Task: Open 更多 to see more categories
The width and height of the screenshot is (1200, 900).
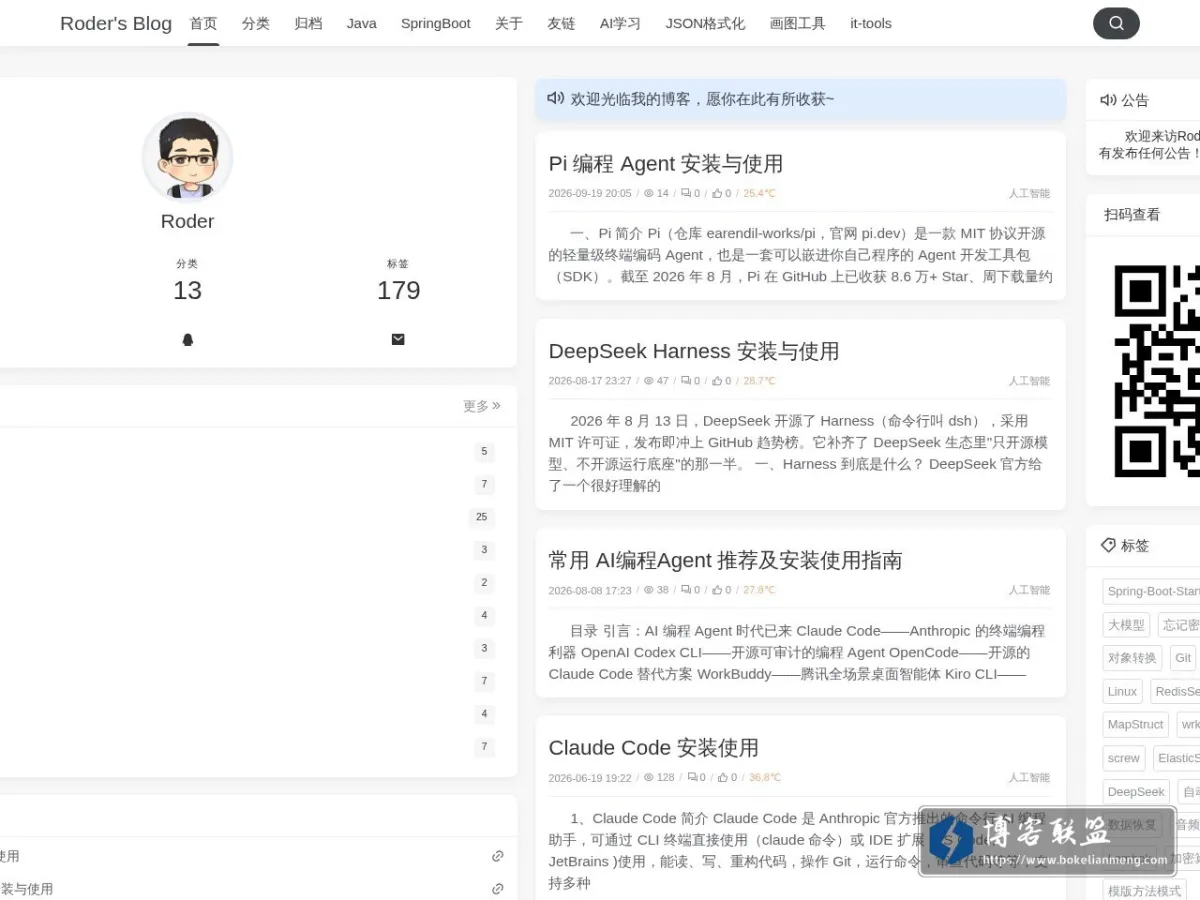Action: coord(481,406)
